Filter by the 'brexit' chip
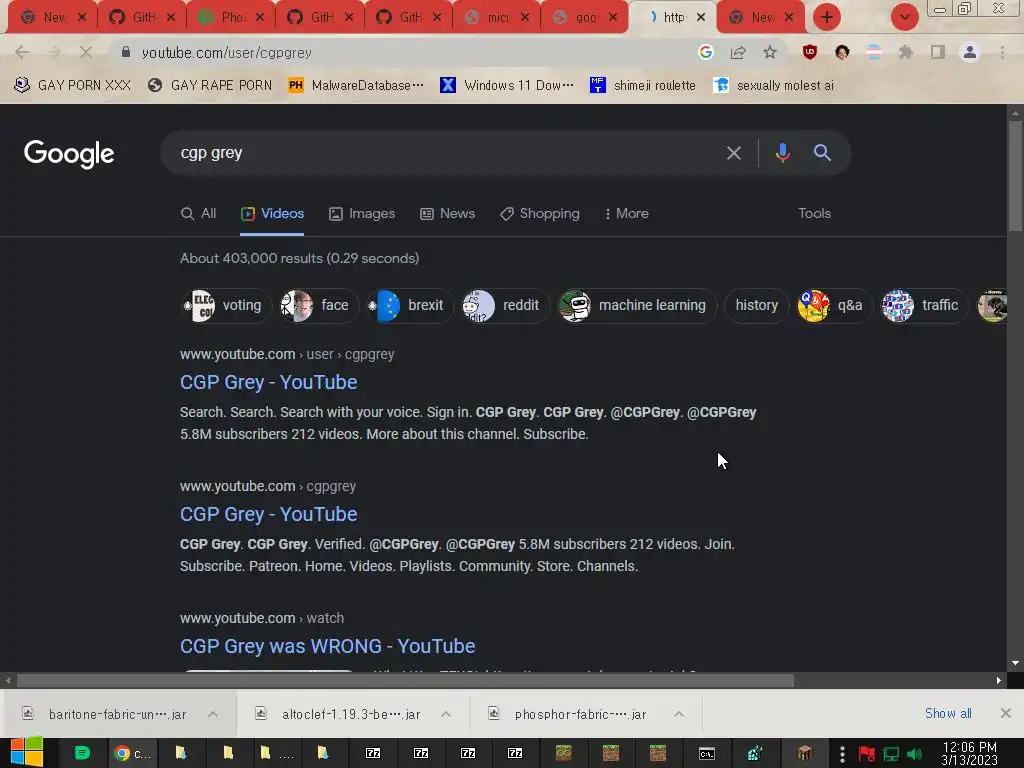 (x=409, y=305)
